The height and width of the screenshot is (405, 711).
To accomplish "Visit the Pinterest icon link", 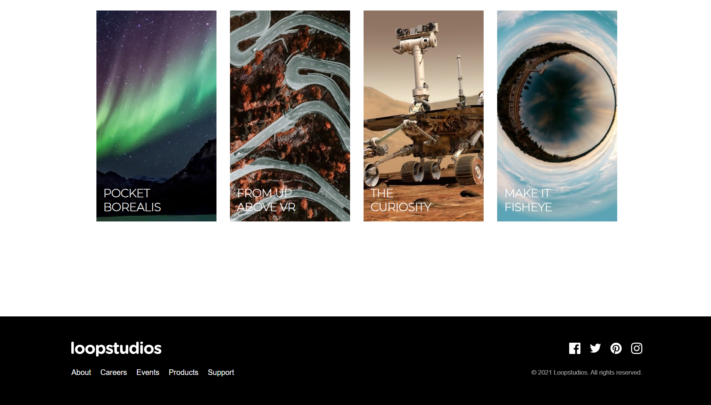I will pyautogui.click(x=616, y=348).
